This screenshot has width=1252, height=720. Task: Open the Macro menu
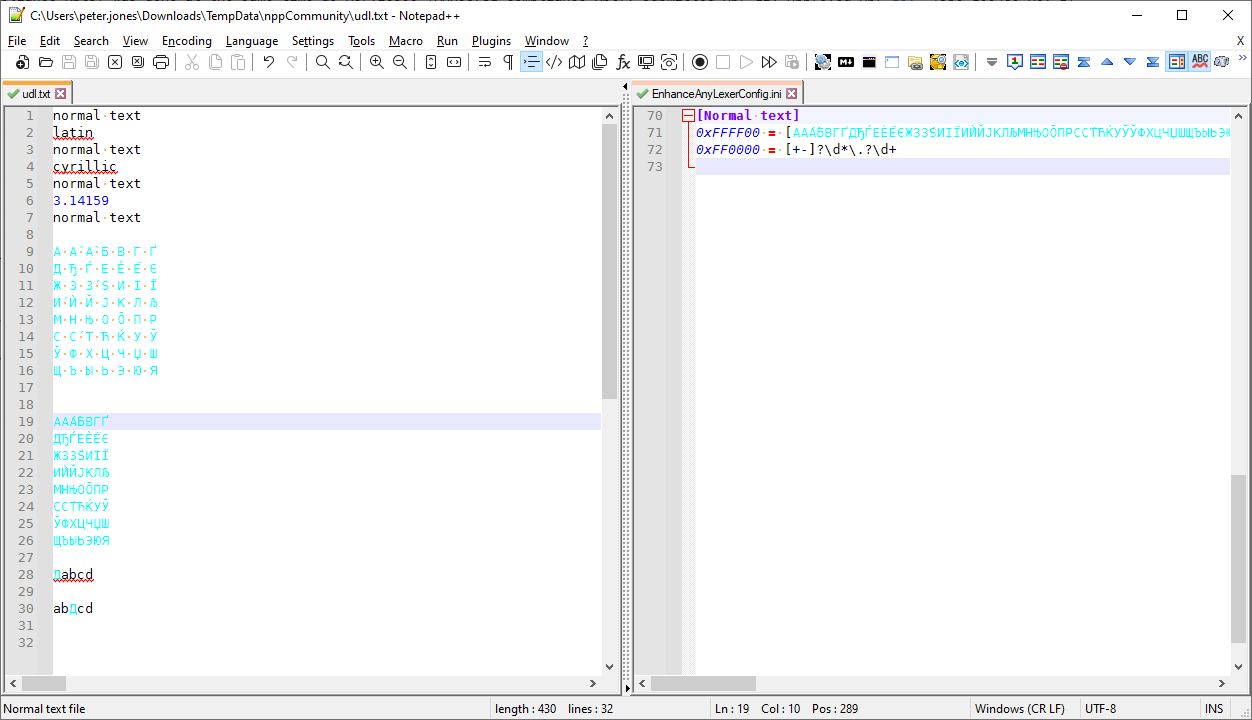tap(406, 41)
